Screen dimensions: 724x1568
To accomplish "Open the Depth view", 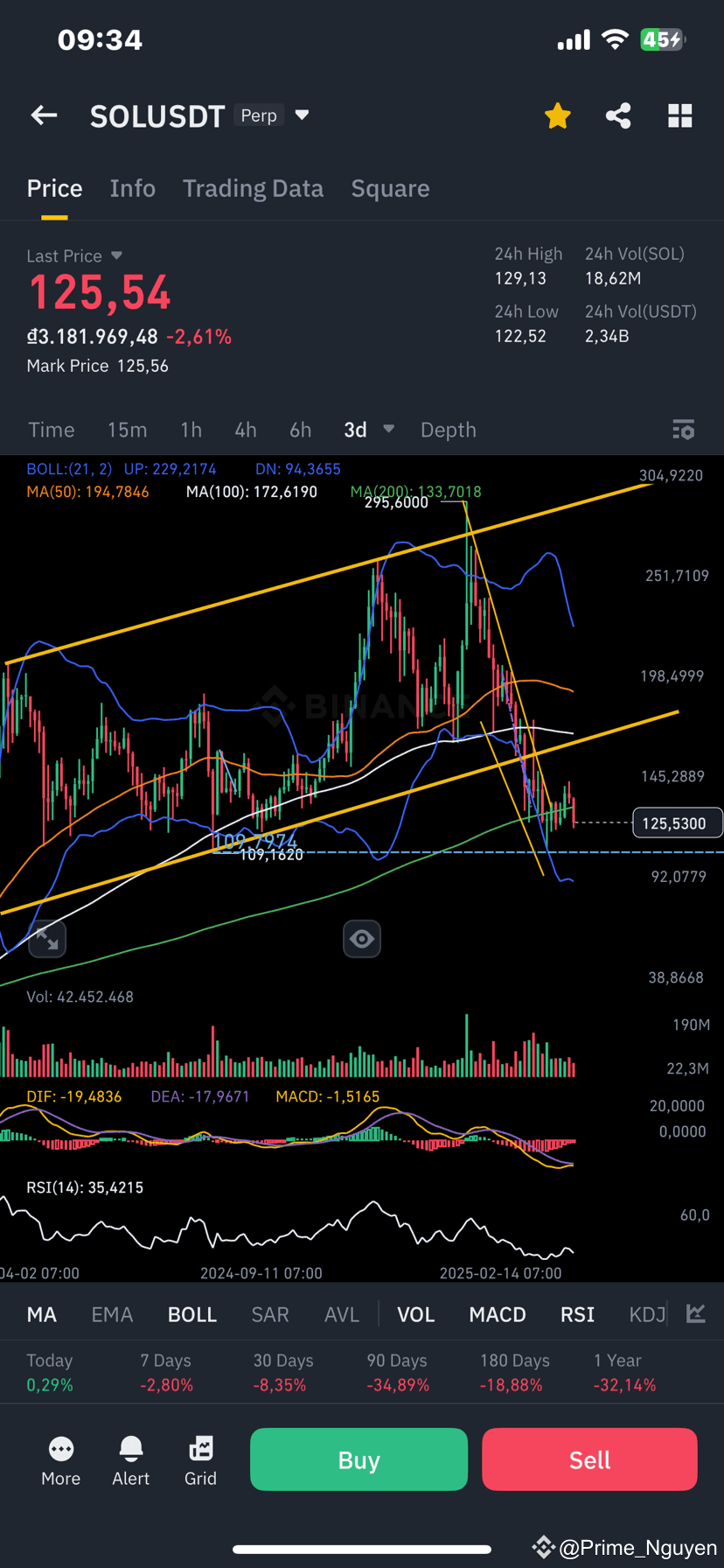I will coord(449,430).
